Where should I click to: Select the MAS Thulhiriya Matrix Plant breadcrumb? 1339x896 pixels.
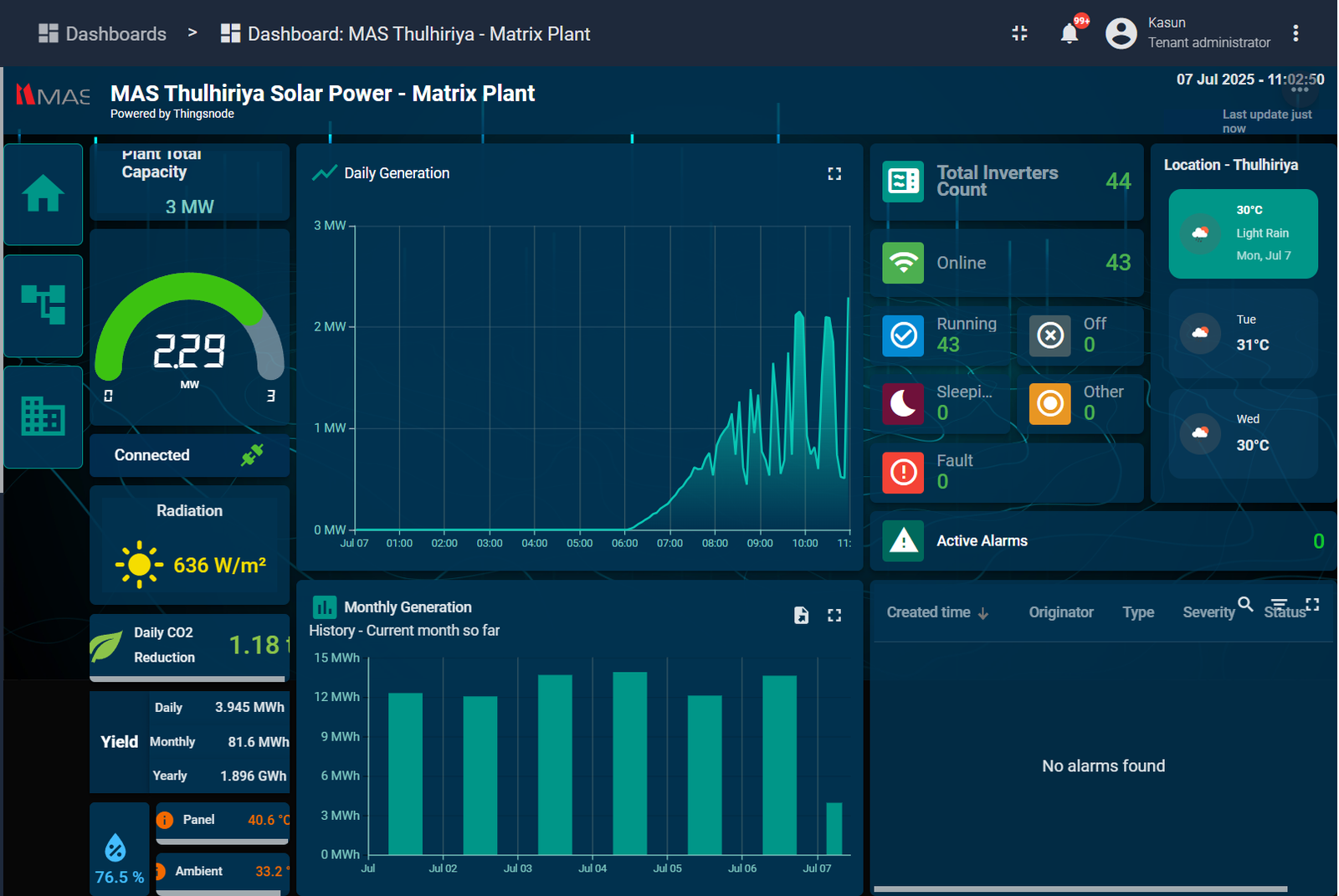(x=406, y=33)
